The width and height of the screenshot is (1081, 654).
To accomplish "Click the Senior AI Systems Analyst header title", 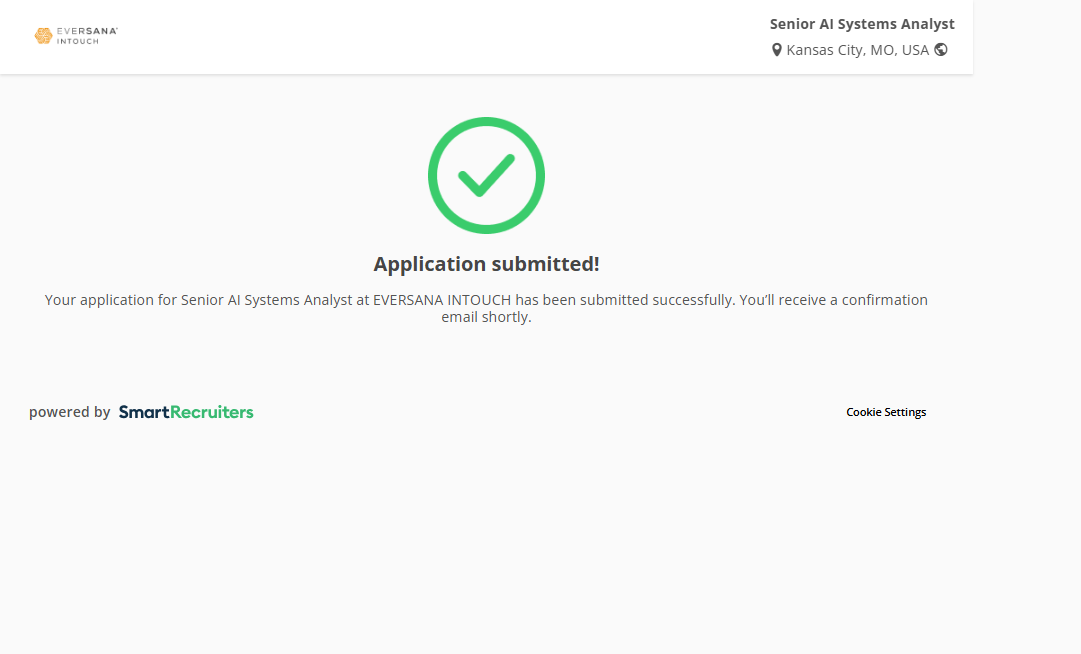I will [862, 24].
